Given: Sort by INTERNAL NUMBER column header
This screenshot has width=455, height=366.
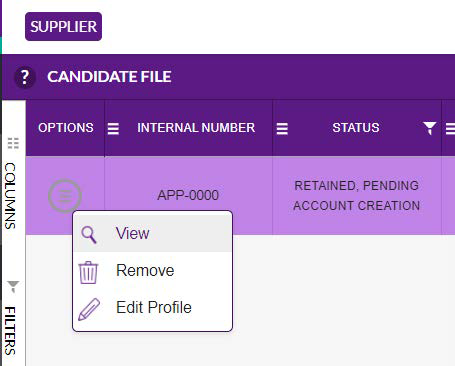Looking at the screenshot, I should (196, 128).
